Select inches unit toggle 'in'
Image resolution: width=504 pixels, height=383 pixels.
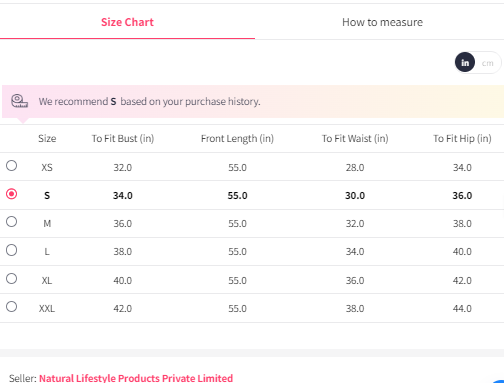point(465,62)
